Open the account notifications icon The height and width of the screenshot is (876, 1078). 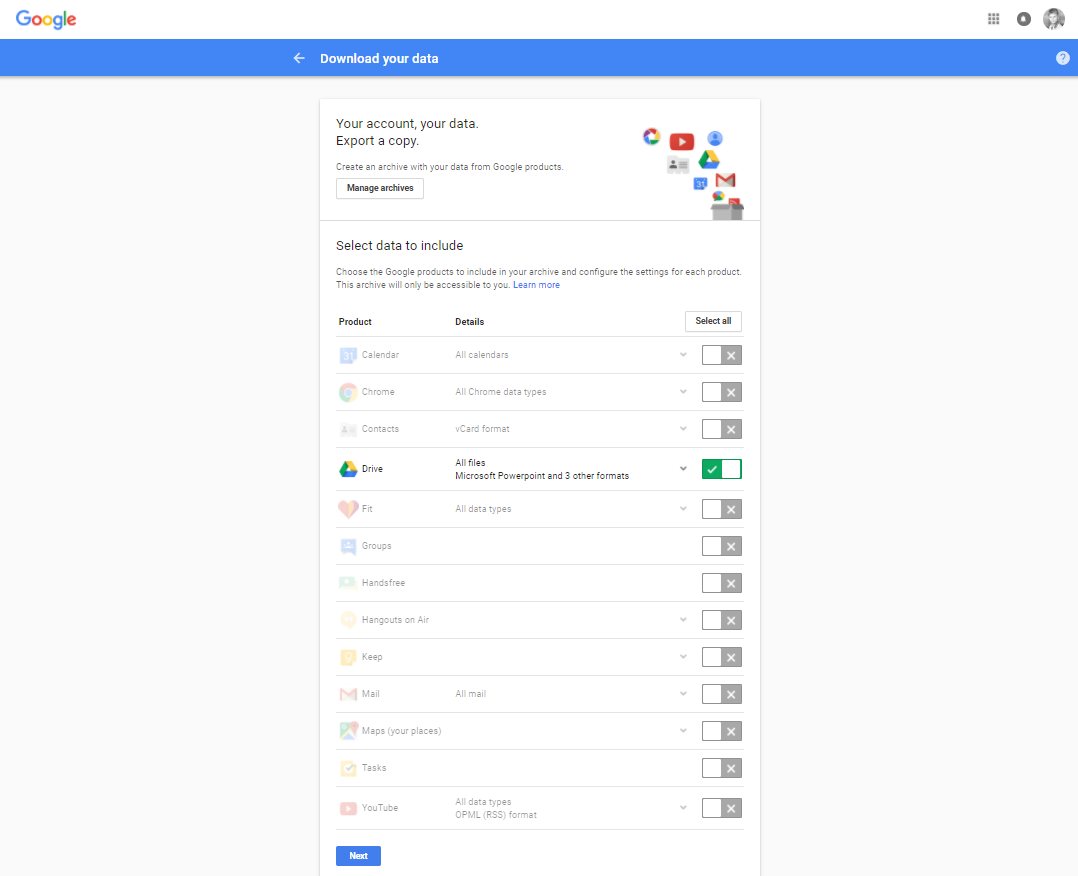click(1024, 19)
